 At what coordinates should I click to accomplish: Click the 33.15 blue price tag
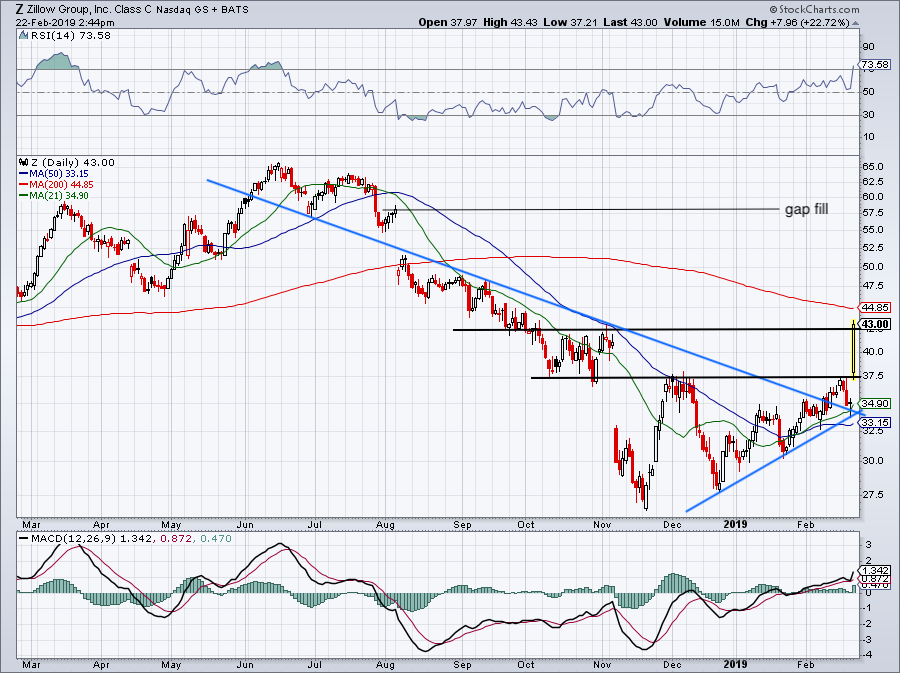pos(875,422)
